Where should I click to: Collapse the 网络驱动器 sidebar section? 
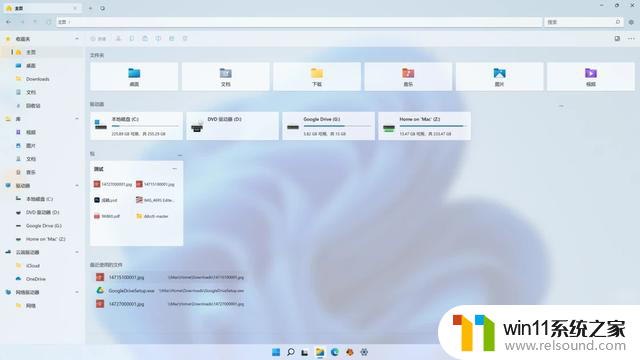coord(77,292)
